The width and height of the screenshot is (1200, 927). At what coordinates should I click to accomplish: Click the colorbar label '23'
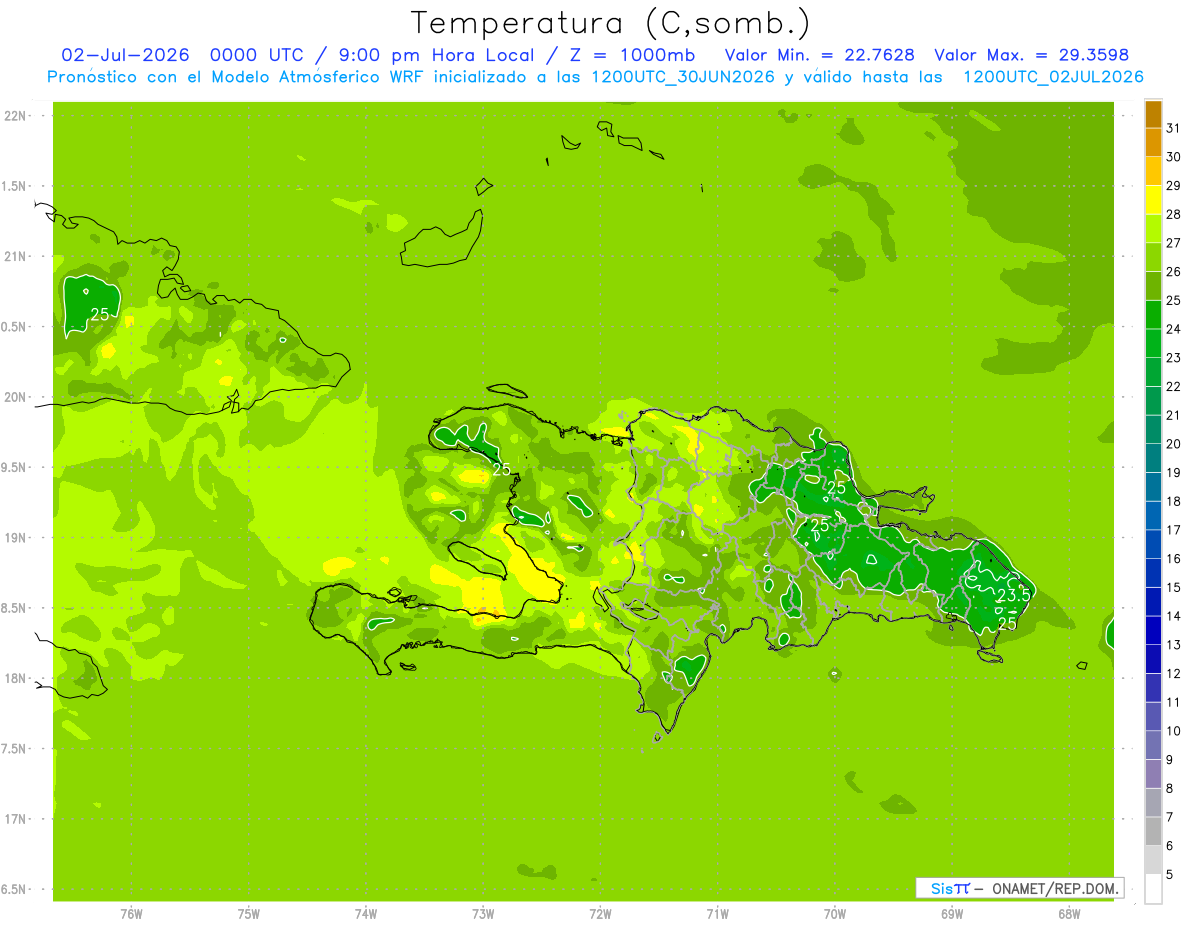1174,358
